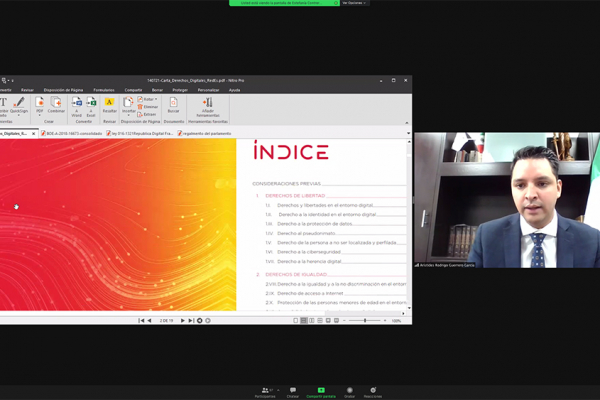
Task: Open Zoom Reacciones menu
Action: pyautogui.click(x=373, y=392)
